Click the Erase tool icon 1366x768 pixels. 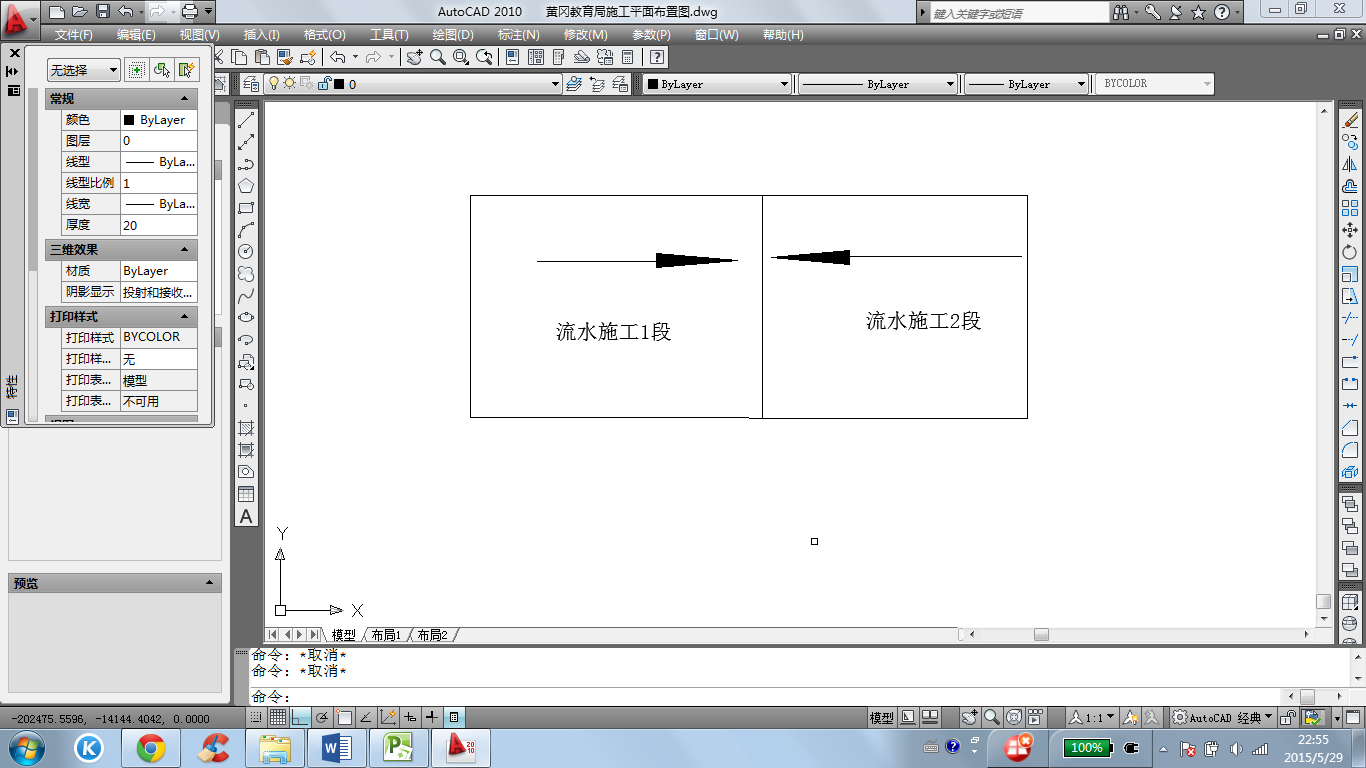(x=1351, y=120)
